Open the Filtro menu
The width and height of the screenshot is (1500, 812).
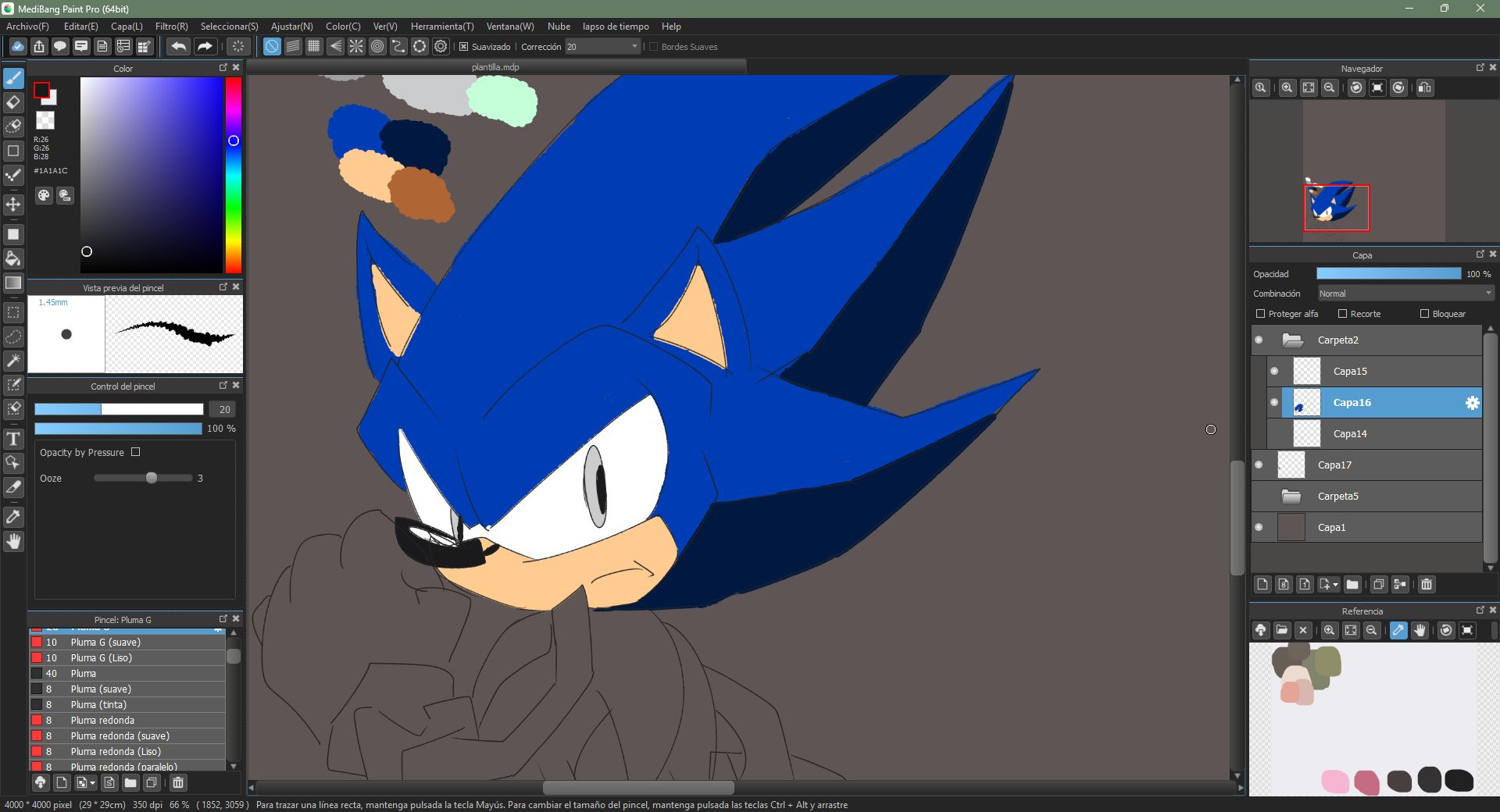coord(171,27)
